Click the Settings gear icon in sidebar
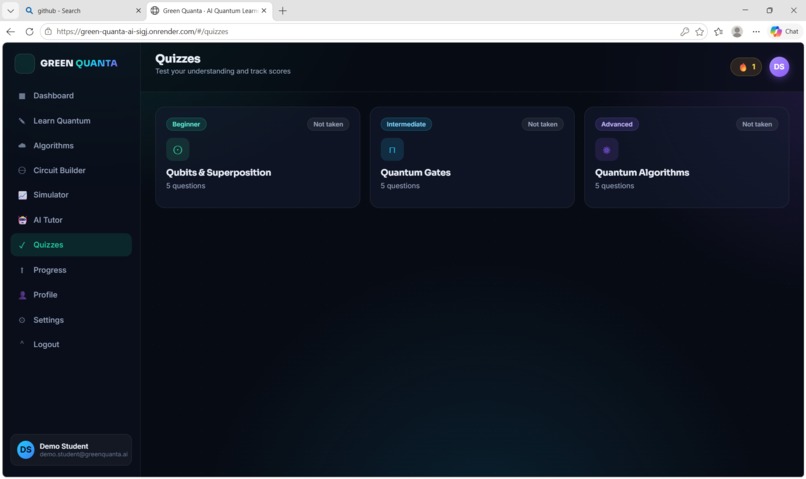 pyautogui.click(x=22, y=320)
